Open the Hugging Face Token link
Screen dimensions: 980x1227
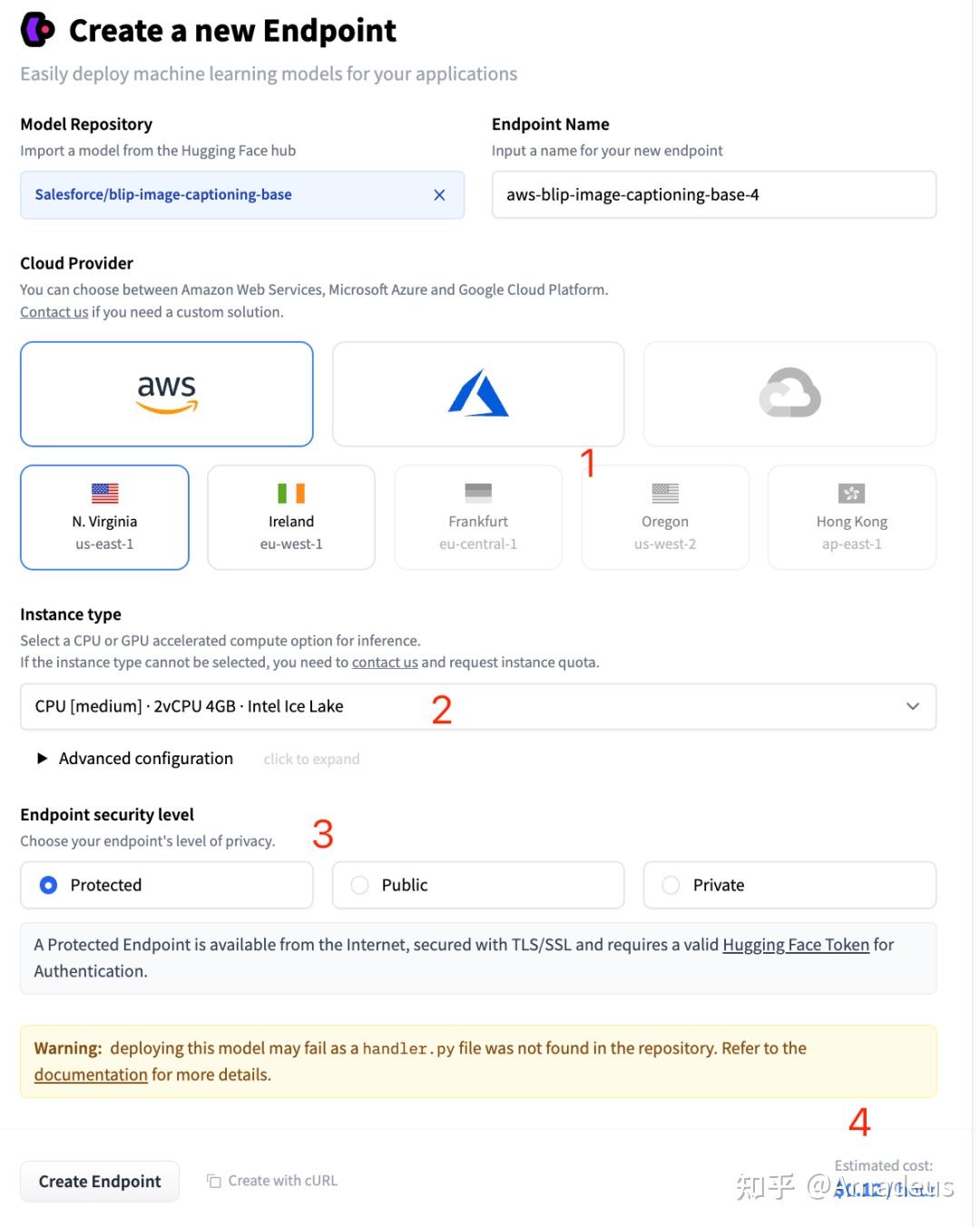pyautogui.click(x=796, y=945)
